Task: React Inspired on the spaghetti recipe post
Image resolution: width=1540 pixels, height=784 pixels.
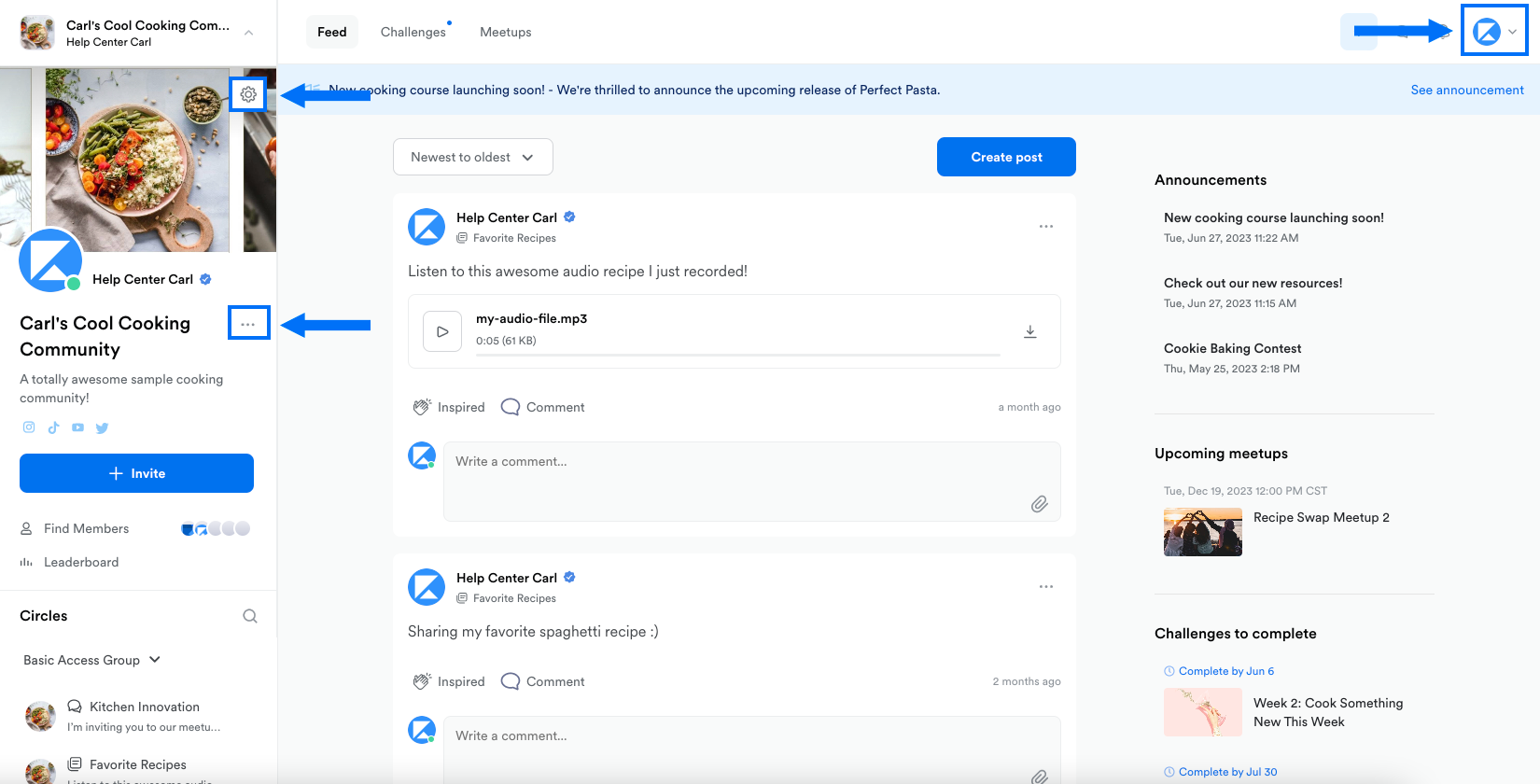Action: point(449,681)
